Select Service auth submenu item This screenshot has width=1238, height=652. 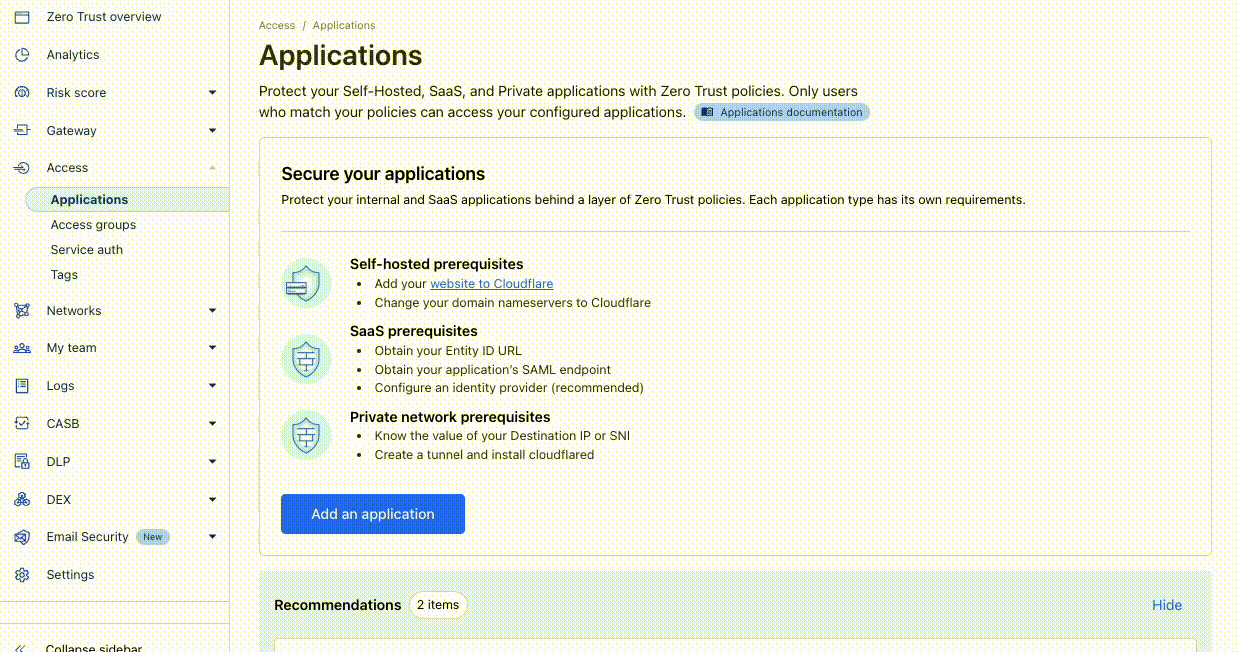coord(87,250)
